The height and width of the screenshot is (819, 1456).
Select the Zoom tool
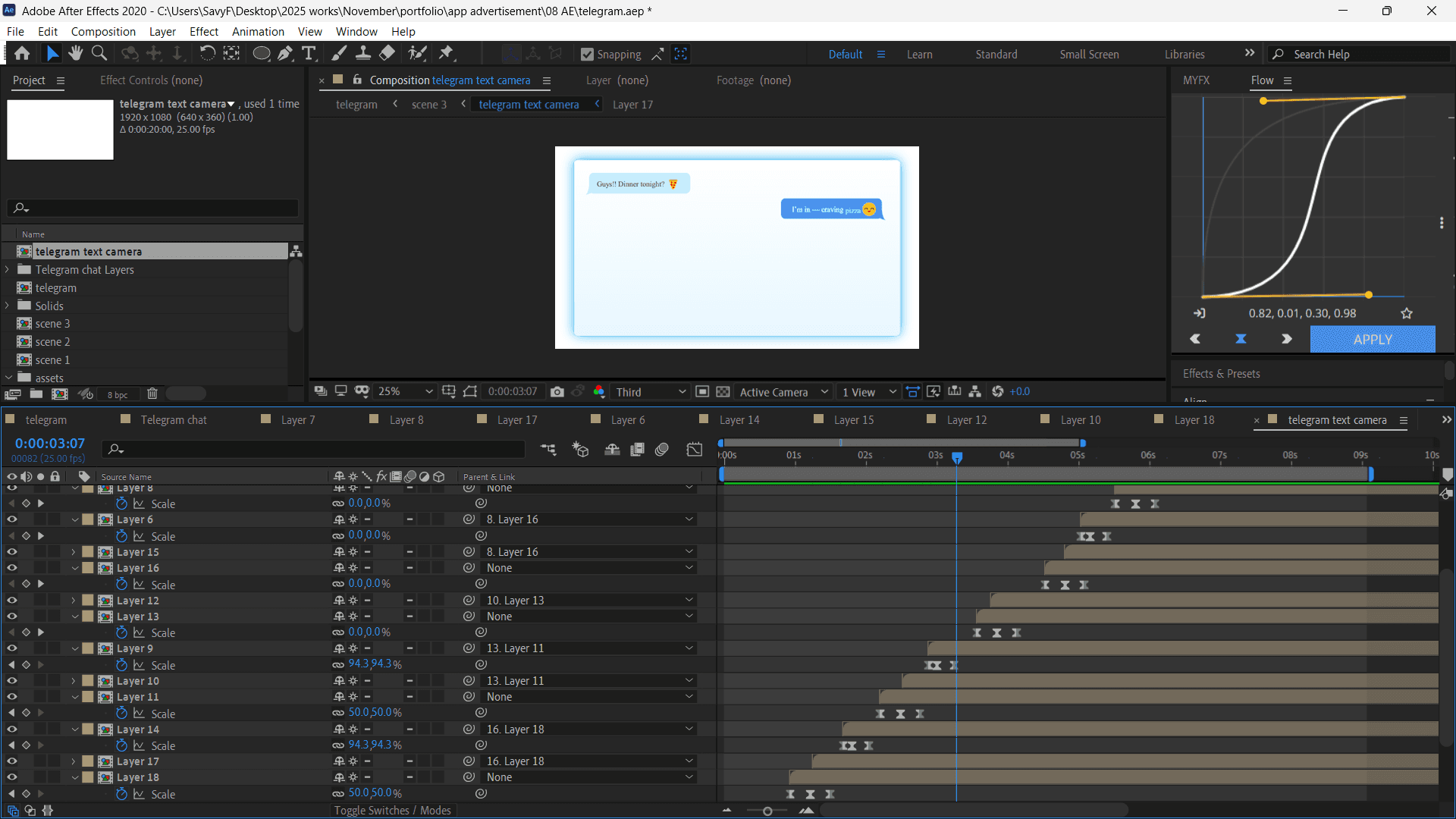[99, 54]
